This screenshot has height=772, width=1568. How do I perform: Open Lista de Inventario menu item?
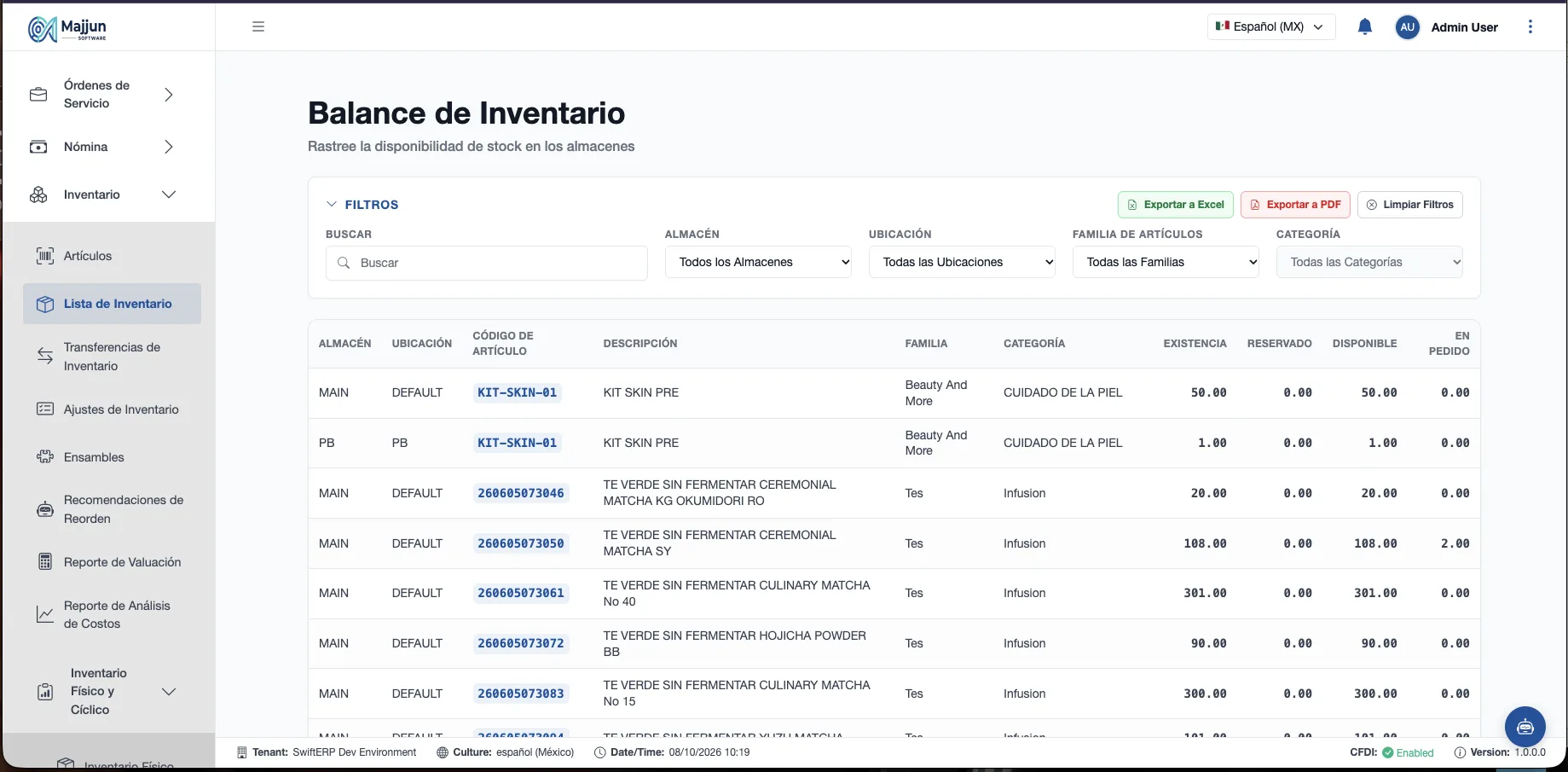pyautogui.click(x=112, y=304)
